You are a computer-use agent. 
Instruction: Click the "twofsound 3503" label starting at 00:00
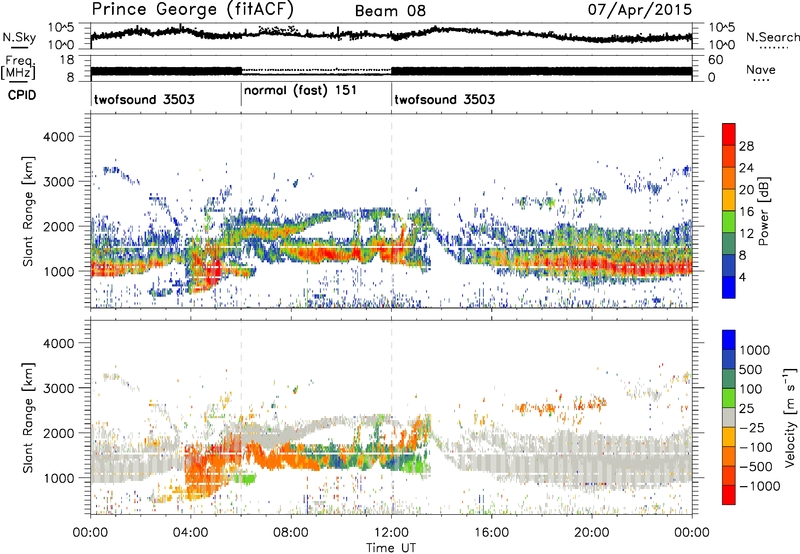[144, 99]
